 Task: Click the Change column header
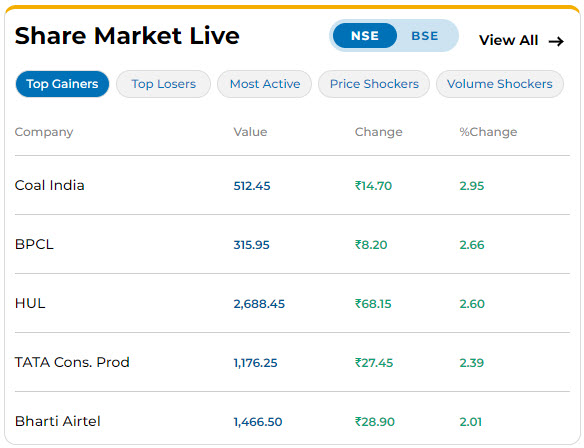(x=379, y=132)
